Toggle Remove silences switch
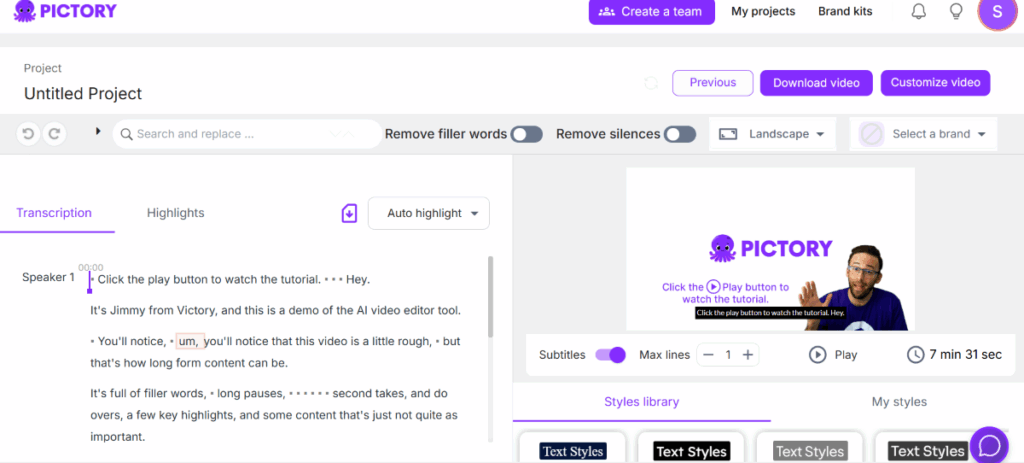The width and height of the screenshot is (1024, 463). (x=680, y=134)
